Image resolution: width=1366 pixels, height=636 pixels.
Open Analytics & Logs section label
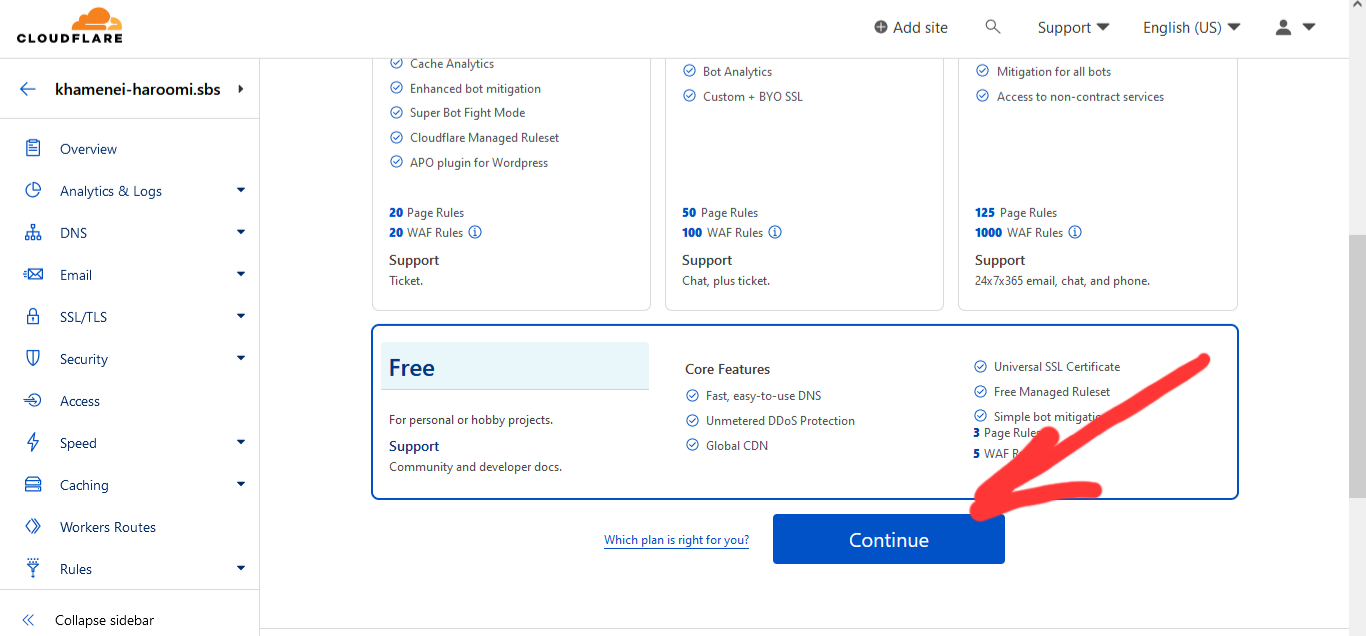111,191
